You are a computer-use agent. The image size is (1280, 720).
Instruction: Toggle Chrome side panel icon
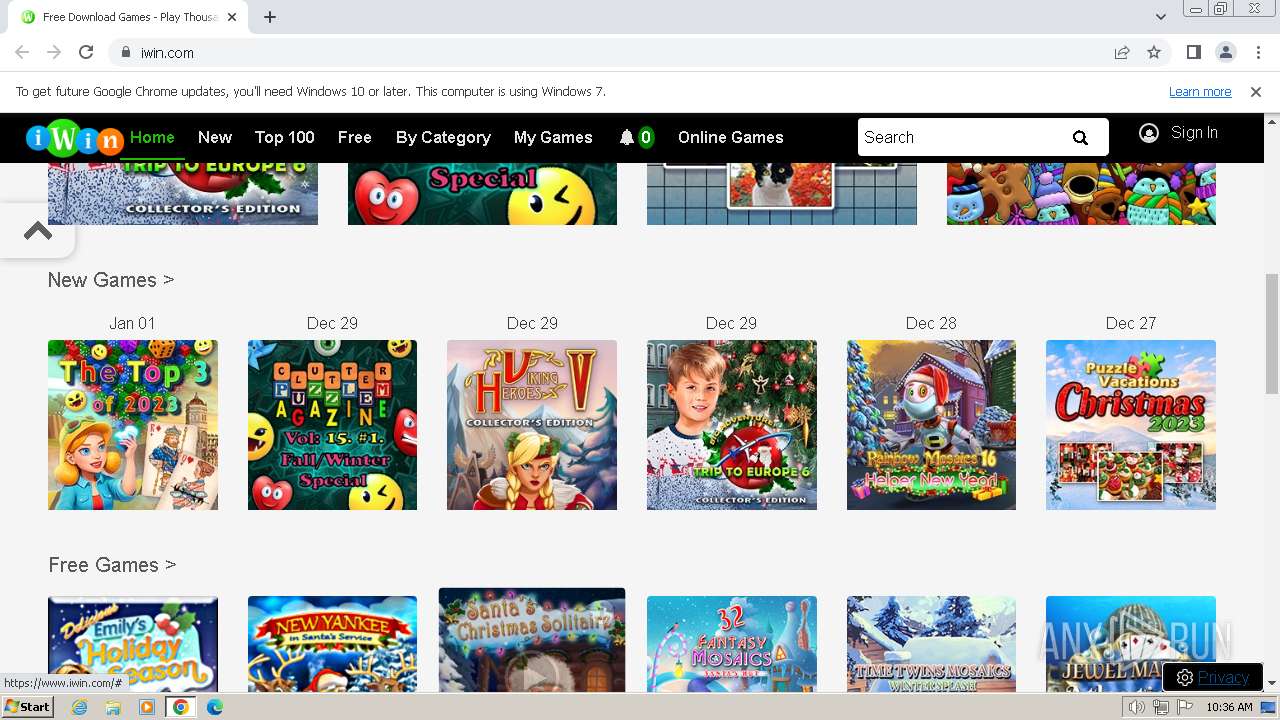[1193, 52]
